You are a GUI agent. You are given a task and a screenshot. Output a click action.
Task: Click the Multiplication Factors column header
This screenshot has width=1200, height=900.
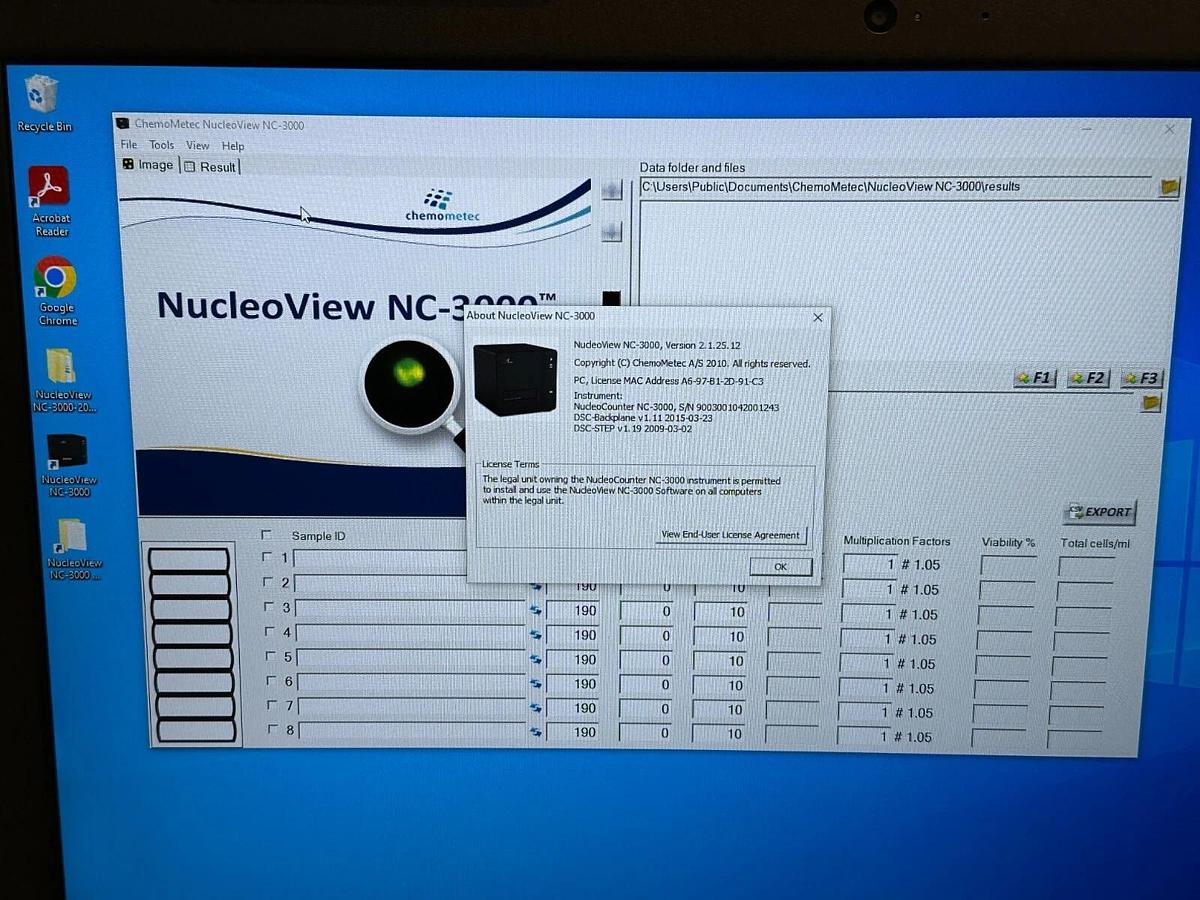(897, 541)
